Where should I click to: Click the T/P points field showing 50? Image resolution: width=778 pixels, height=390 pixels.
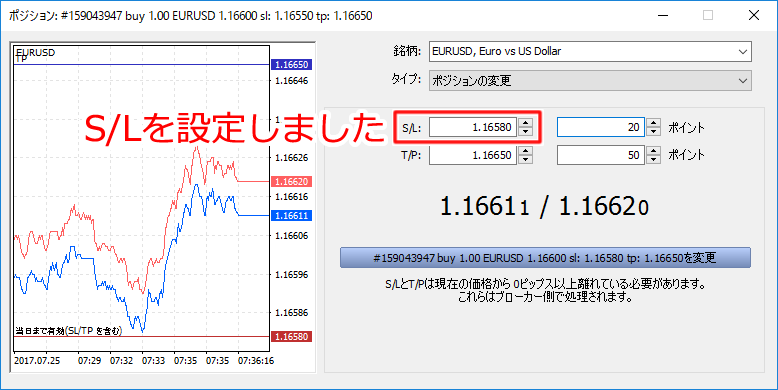point(601,155)
